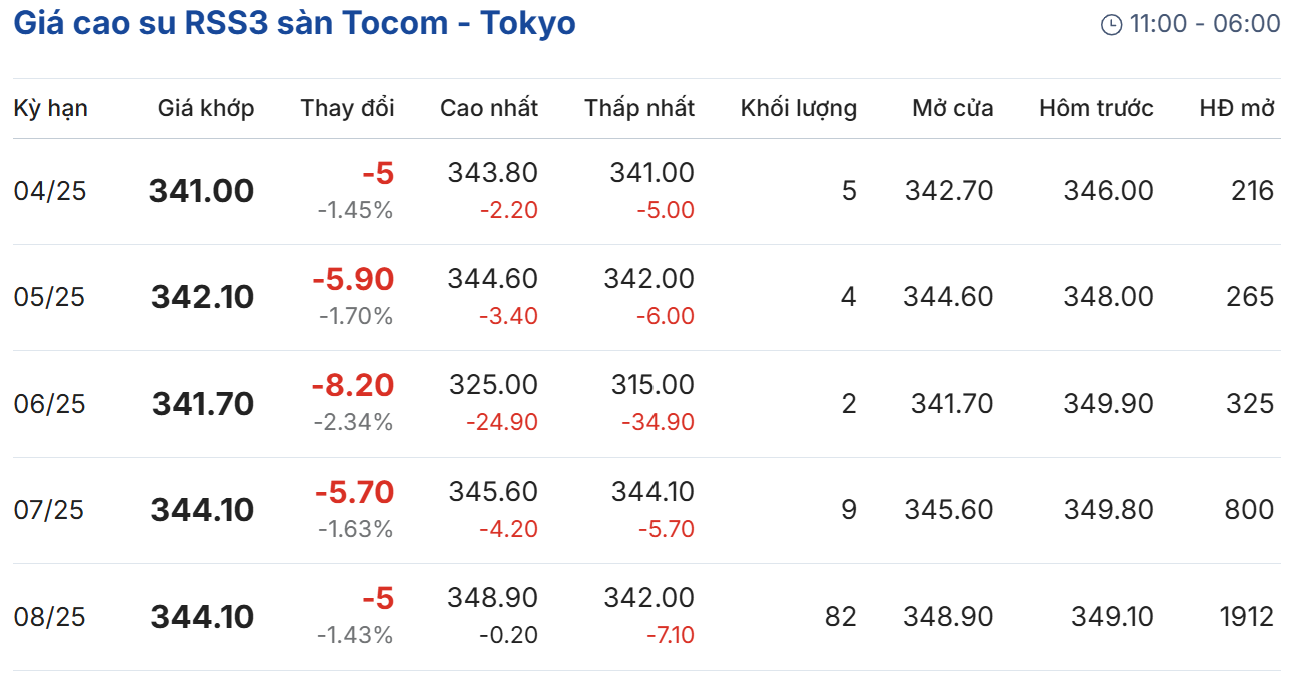Select the 06/25 contract term
The image size is (1300, 678).
(x=50, y=404)
